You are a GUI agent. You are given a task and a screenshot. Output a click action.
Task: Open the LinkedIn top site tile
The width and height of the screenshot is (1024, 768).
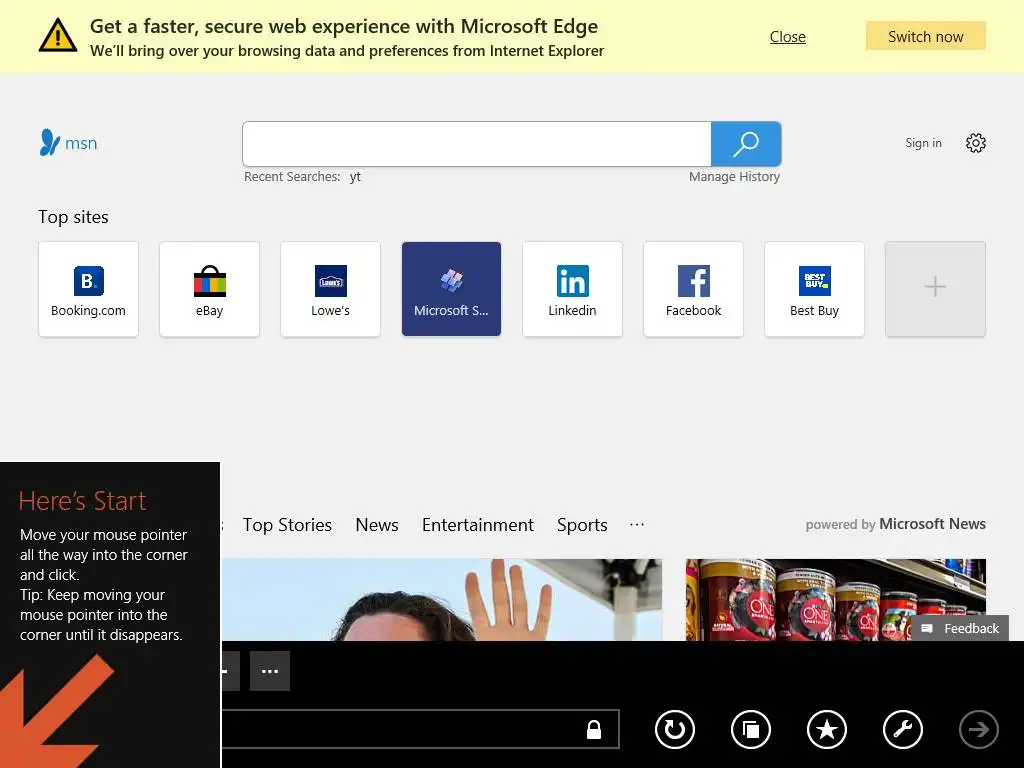(x=572, y=289)
